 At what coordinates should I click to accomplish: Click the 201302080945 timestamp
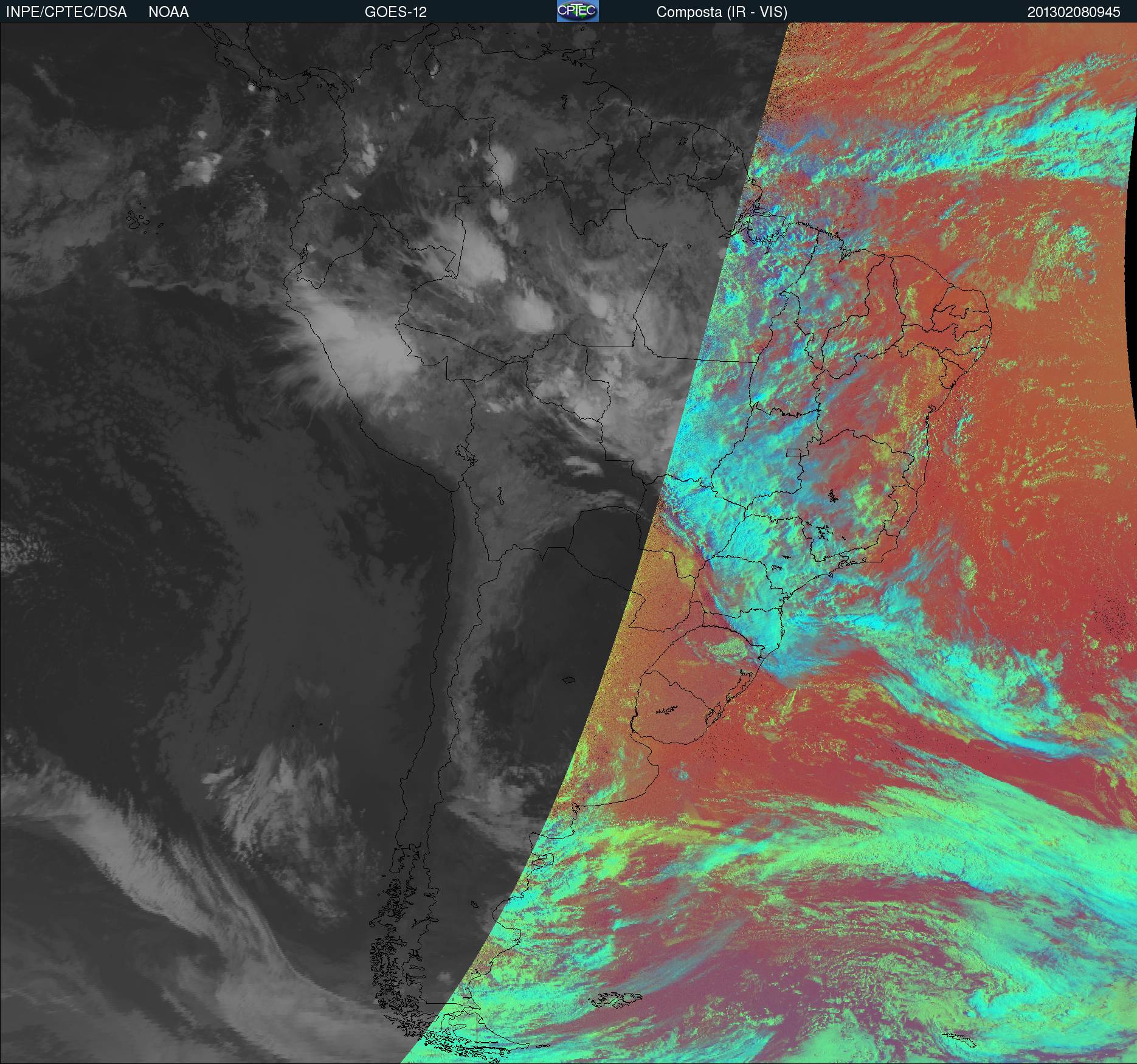pyautogui.click(x=1074, y=12)
